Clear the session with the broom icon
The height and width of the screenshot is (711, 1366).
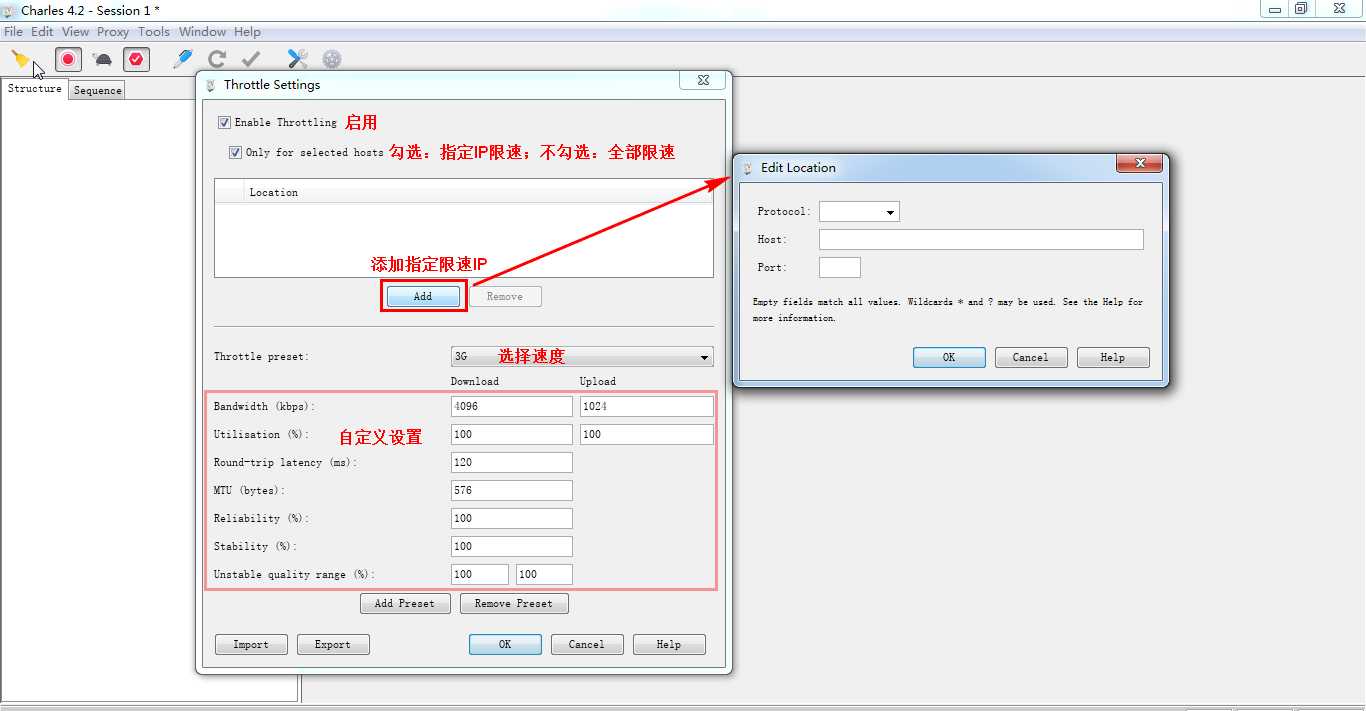tap(20, 60)
